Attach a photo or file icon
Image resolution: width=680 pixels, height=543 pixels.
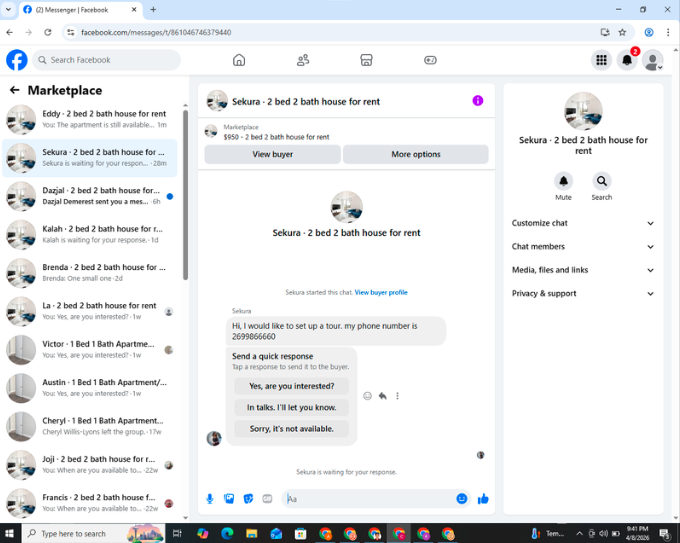pos(229,499)
